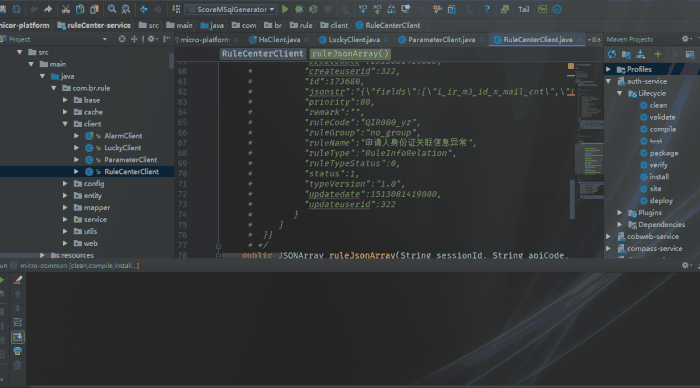
Task: Collapse the client folder in tree
Action: pyautogui.click(x=65, y=124)
